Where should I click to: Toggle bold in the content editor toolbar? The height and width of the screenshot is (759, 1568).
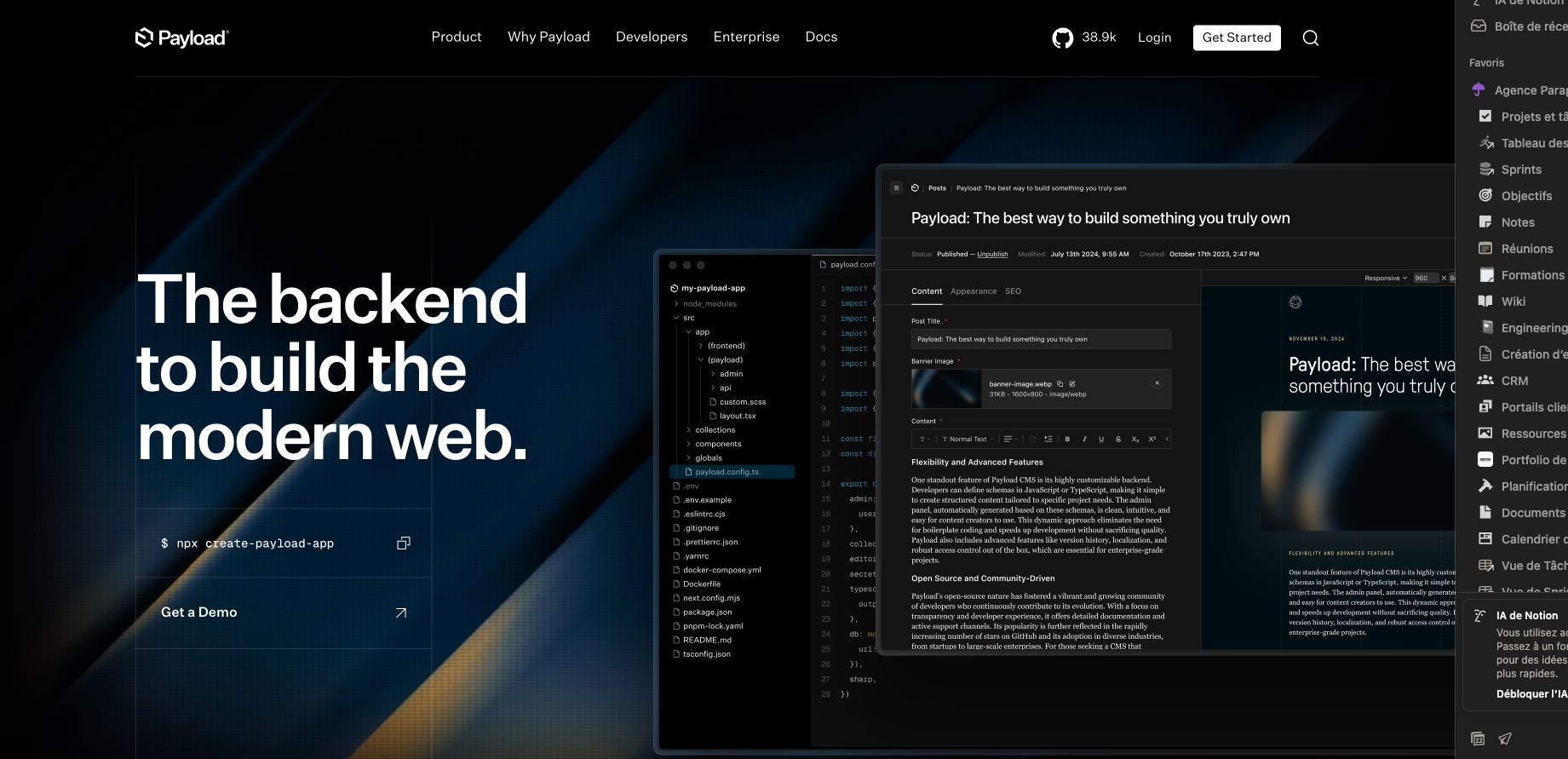point(1067,440)
